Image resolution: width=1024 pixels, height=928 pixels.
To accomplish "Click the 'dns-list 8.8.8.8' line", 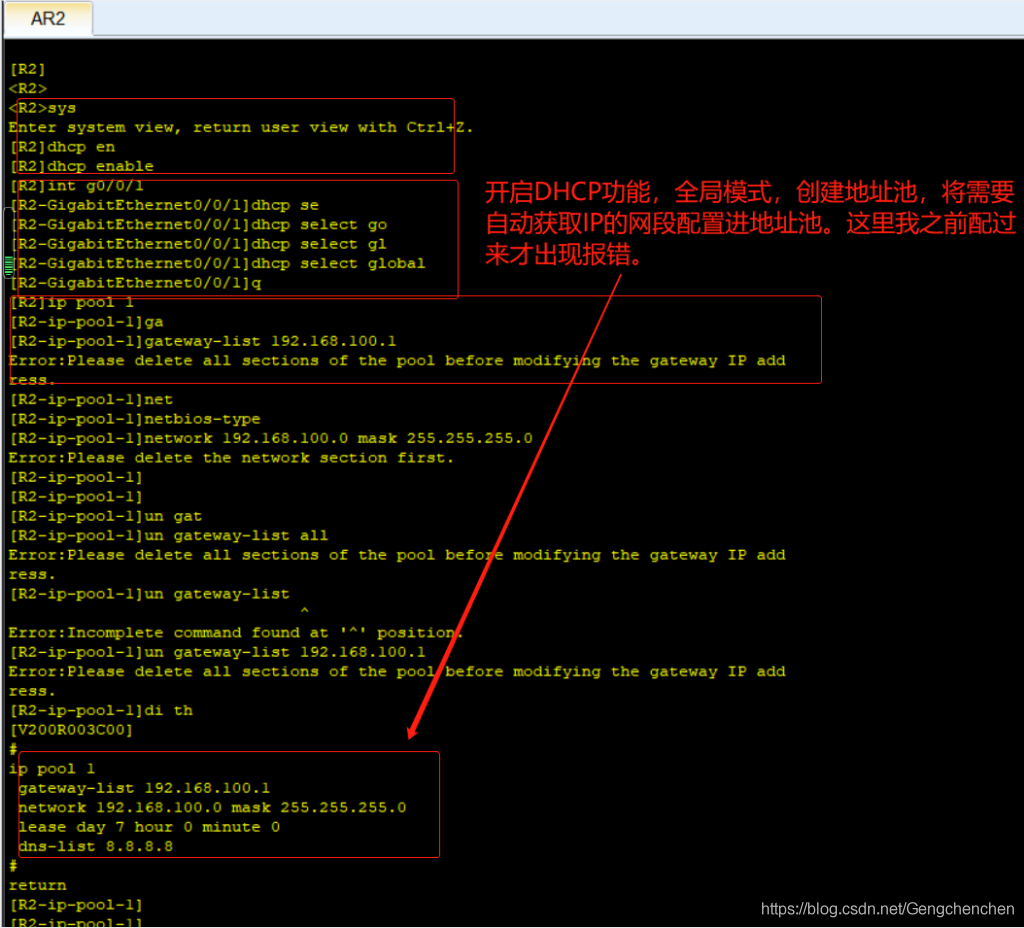I will click(x=96, y=847).
